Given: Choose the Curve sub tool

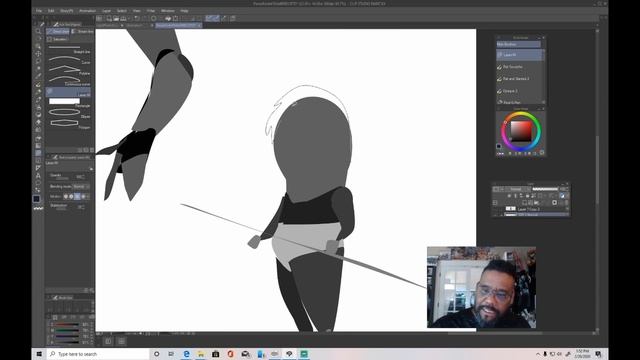Looking at the screenshot, I should coord(69,60).
